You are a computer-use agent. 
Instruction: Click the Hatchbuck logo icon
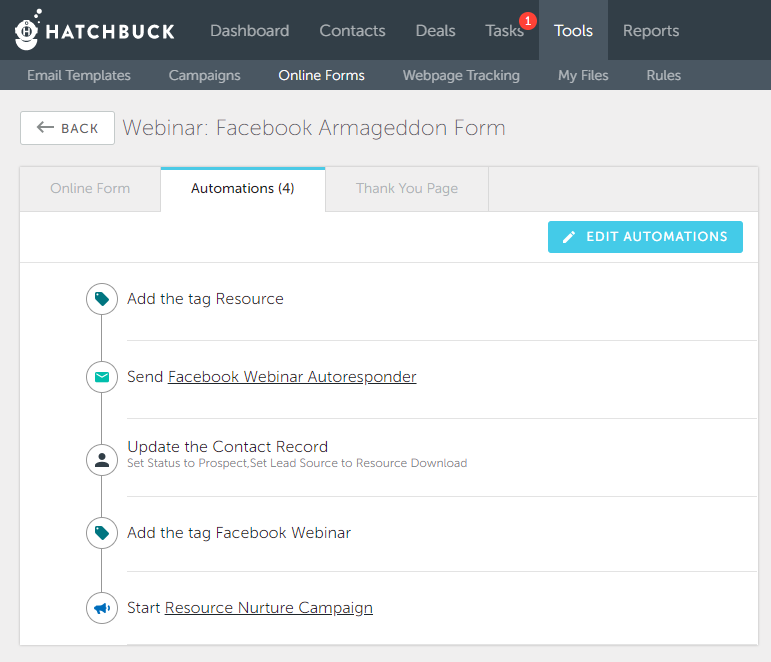[27, 30]
